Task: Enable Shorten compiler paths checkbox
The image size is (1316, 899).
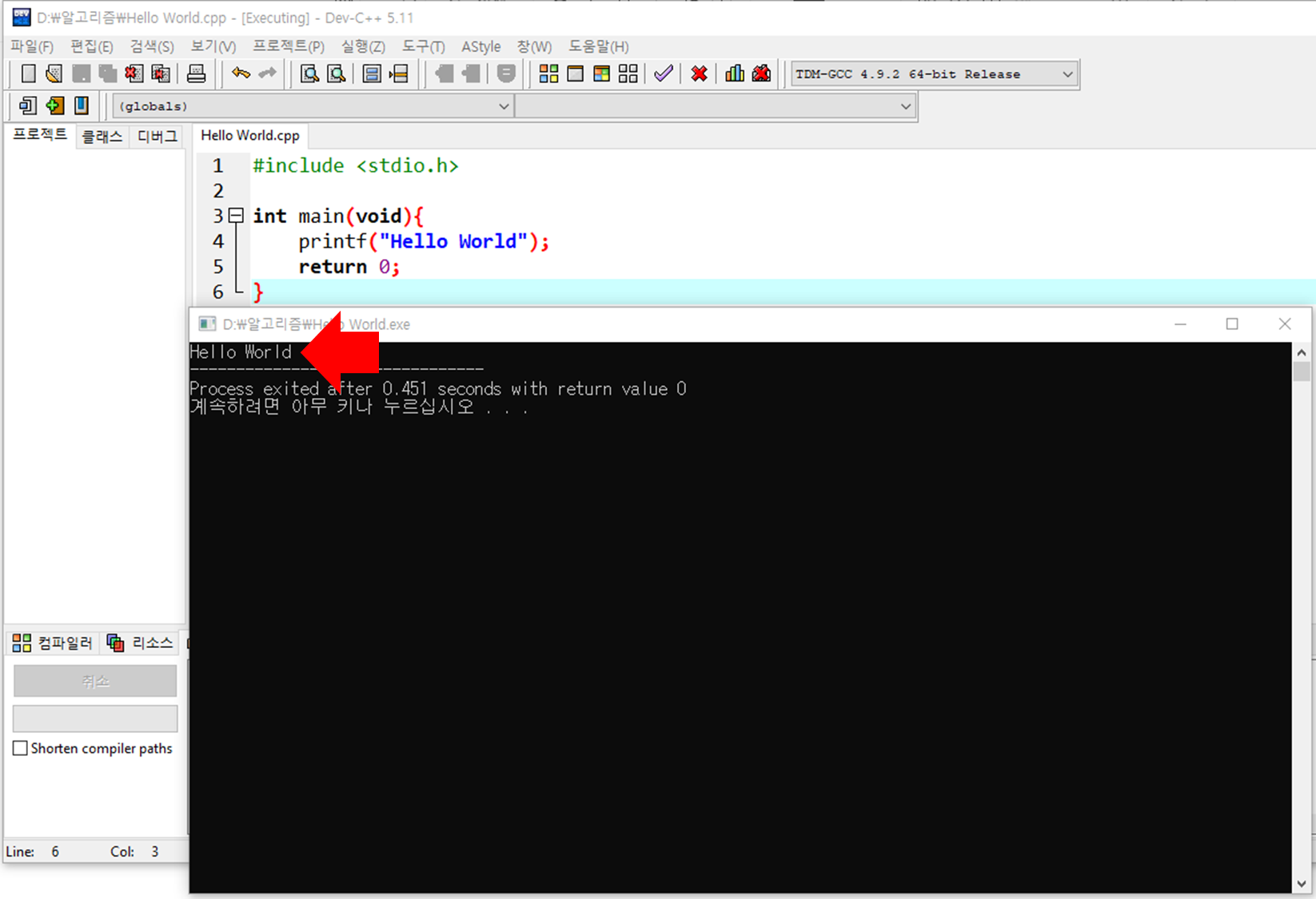Action: (21, 748)
